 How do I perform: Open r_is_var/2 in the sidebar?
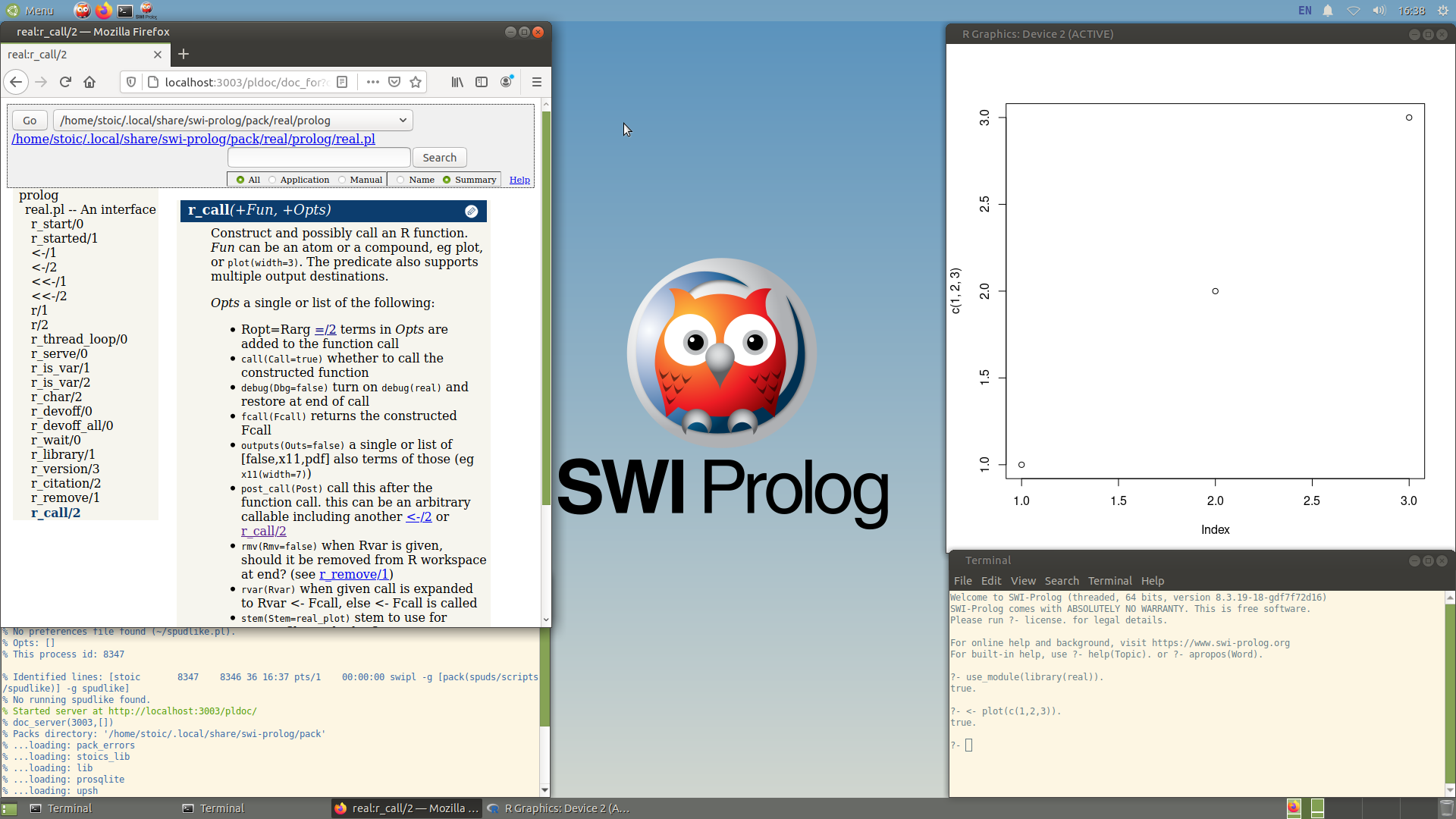tap(61, 382)
